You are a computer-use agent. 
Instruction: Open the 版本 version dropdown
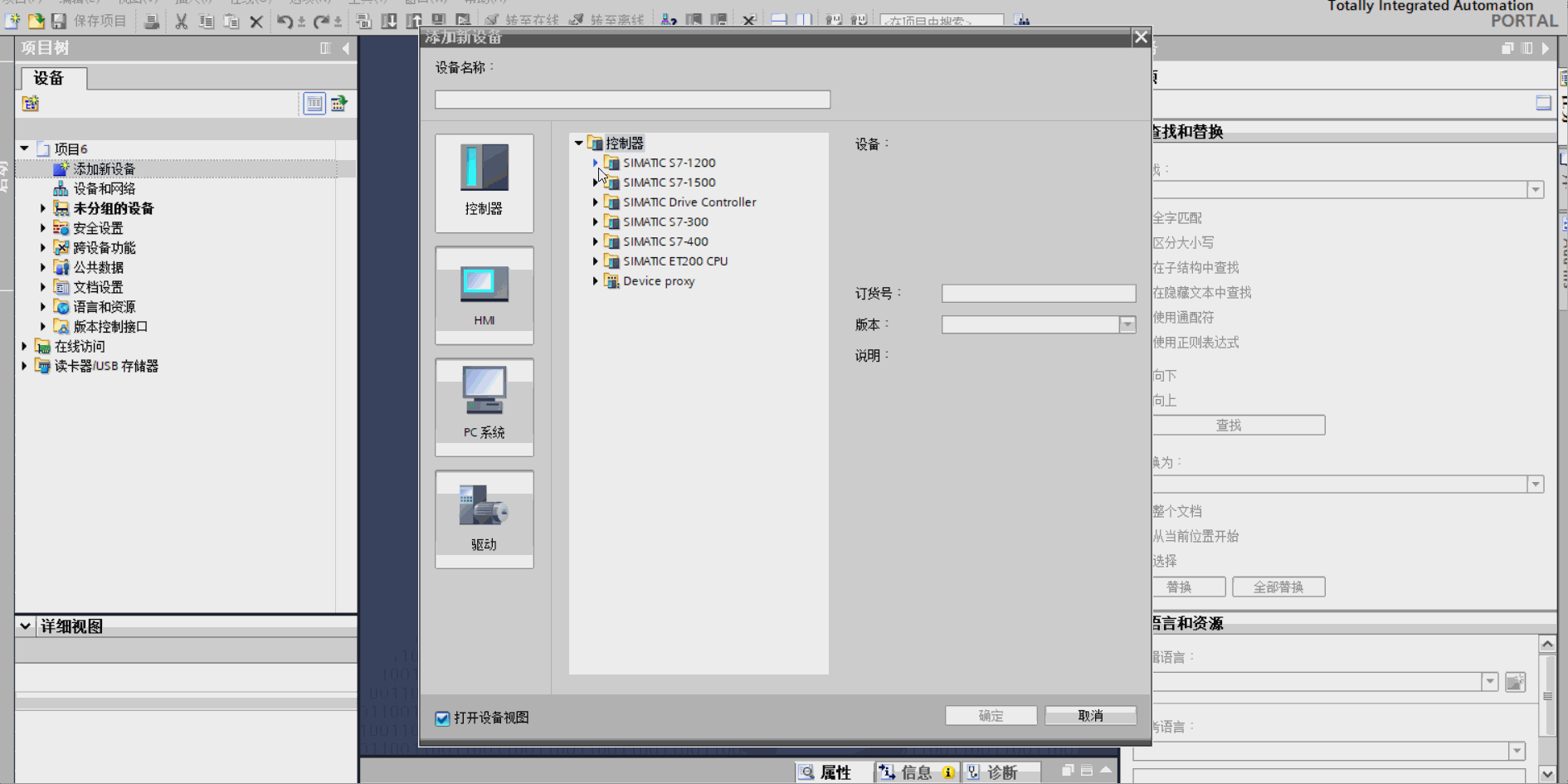[x=1127, y=325]
